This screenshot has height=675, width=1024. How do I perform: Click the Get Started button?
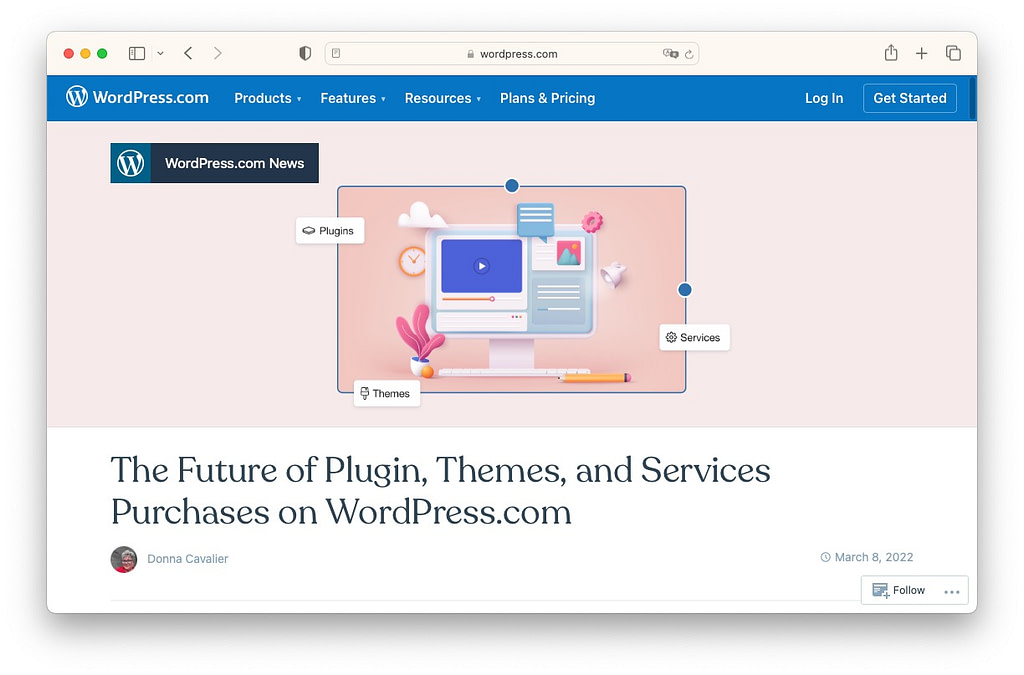coord(909,98)
